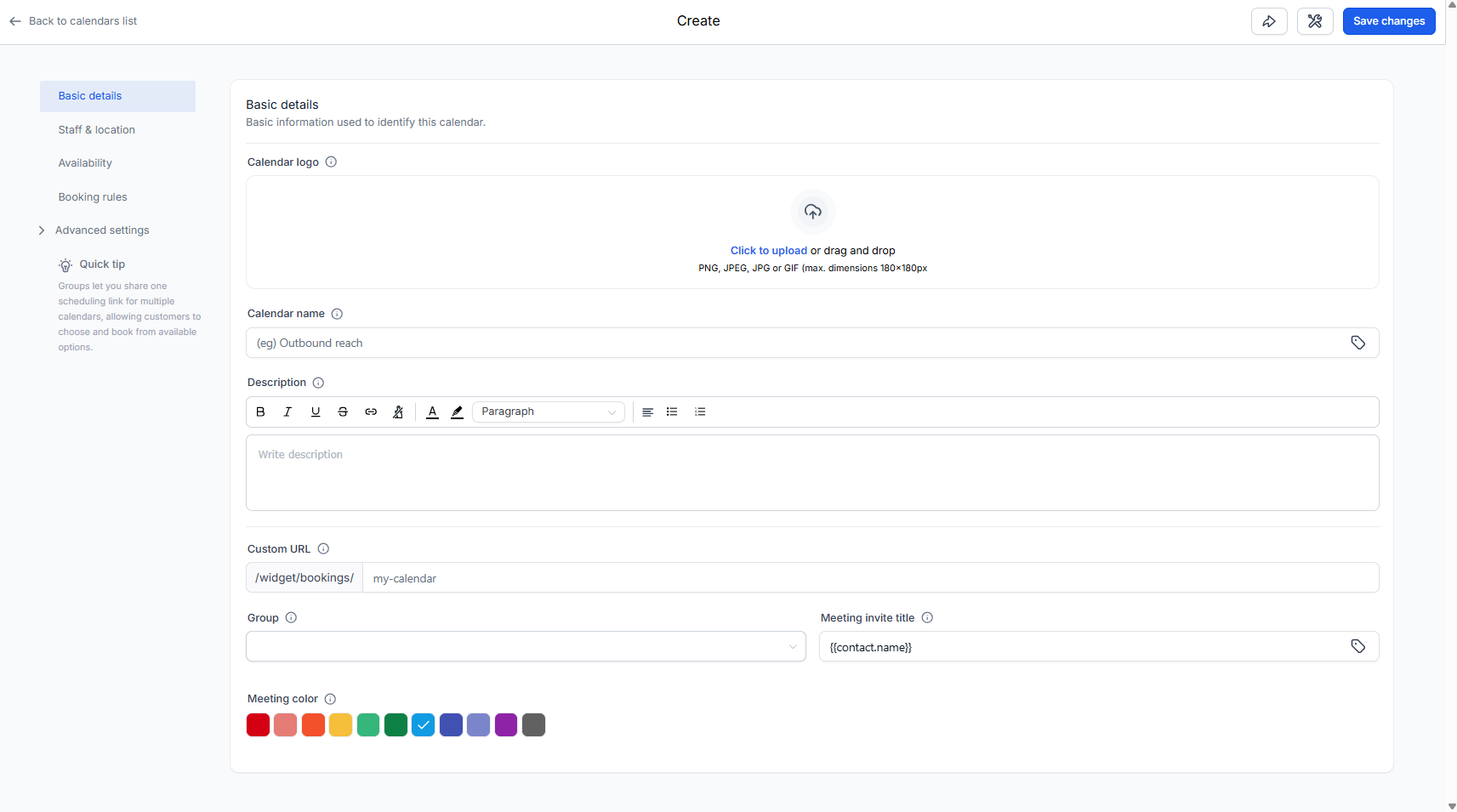The width and height of the screenshot is (1457, 812).
Task: Select the light green meeting color
Action: pos(368,725)
